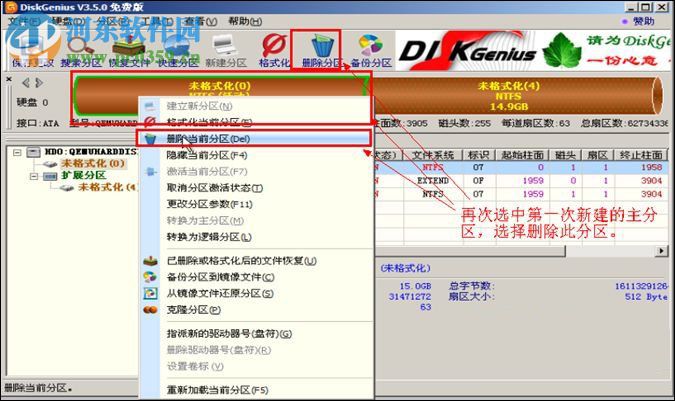Choose 从镜像文件还原分区(S) entry

255,293
